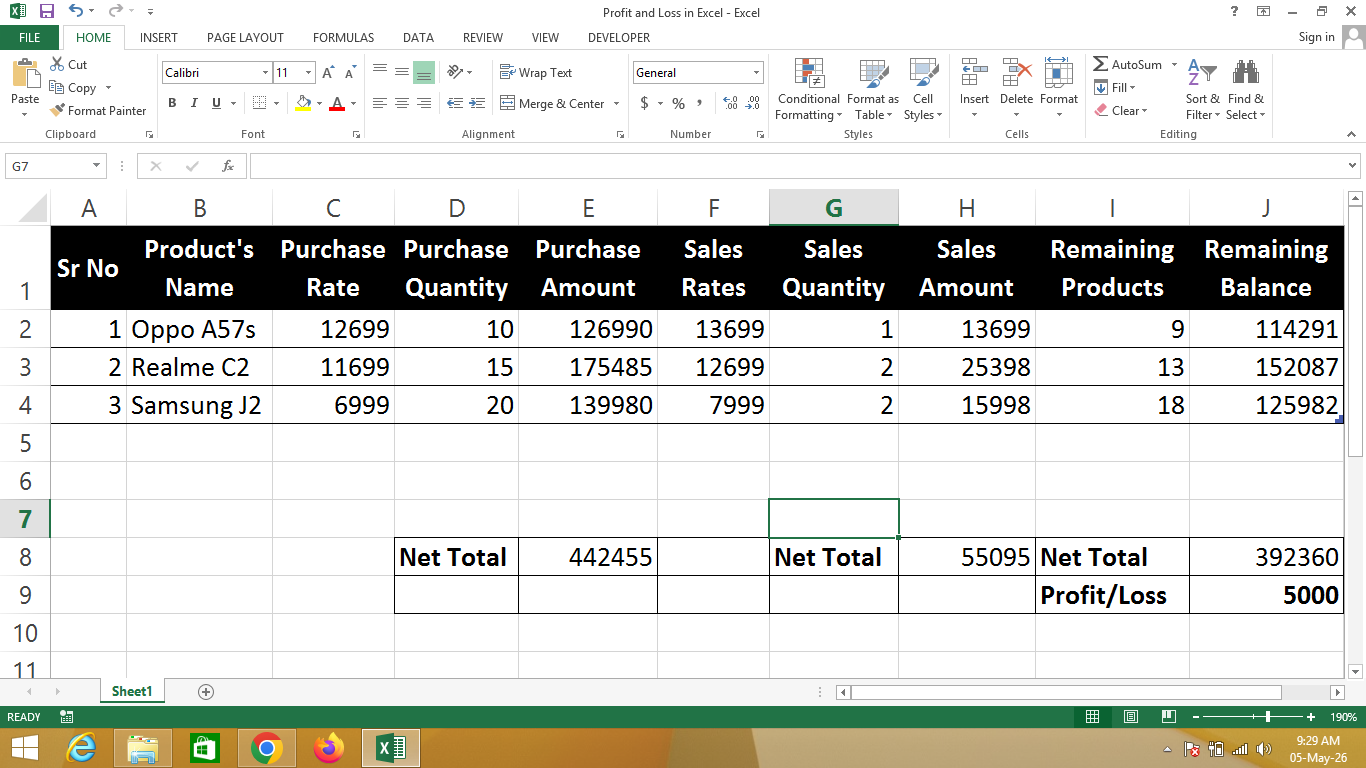
Task: Switch to the INSERT tab
Action: click(159, 37)
